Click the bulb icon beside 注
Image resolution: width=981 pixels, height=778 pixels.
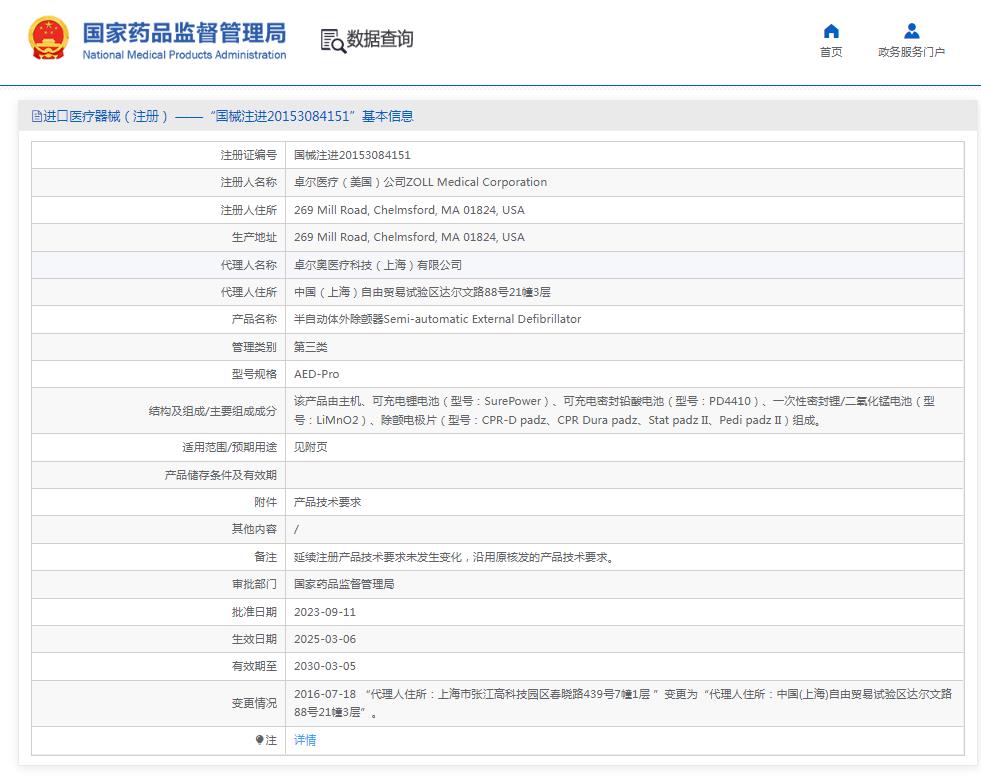[x=259, y=740]
